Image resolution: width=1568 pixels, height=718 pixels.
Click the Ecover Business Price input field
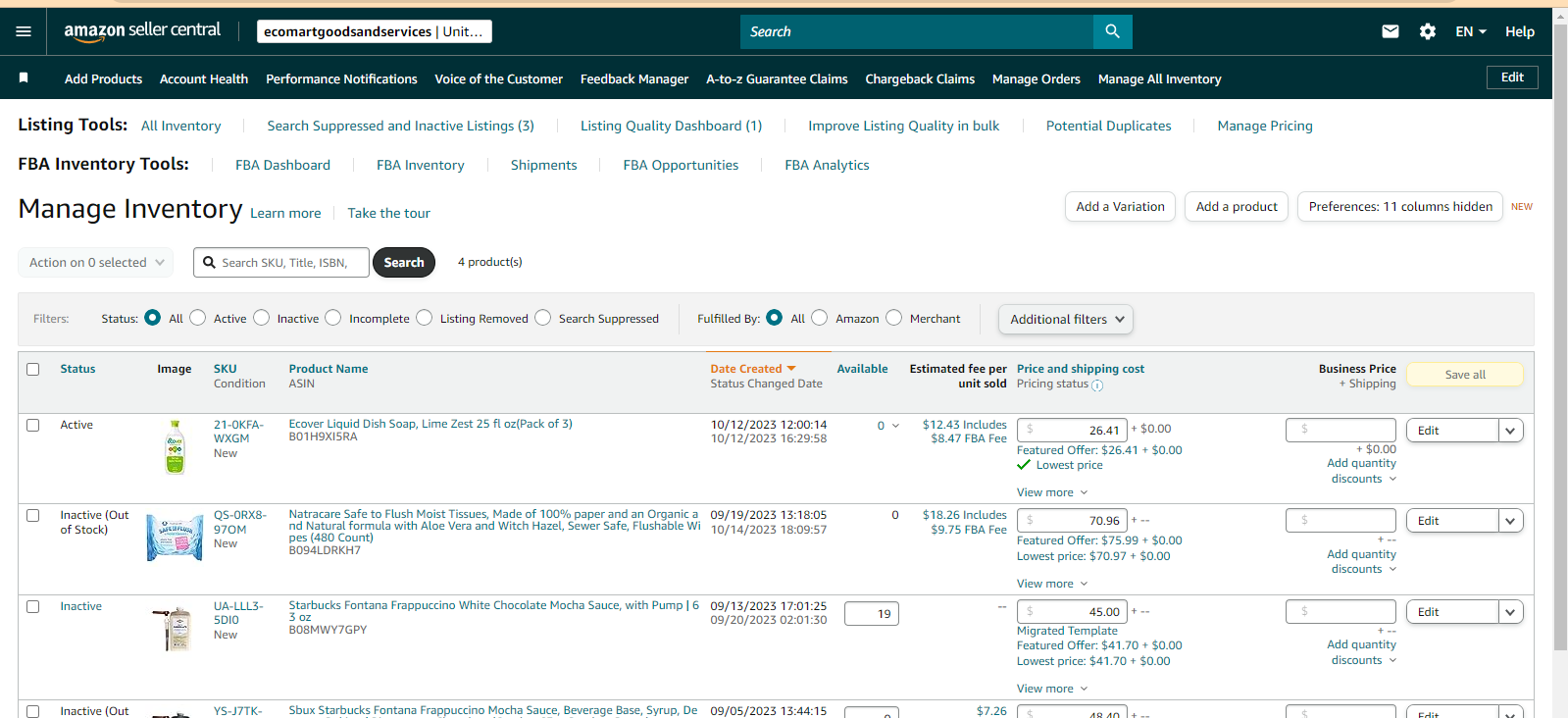pyautogui.click(x=1340, y=430)
